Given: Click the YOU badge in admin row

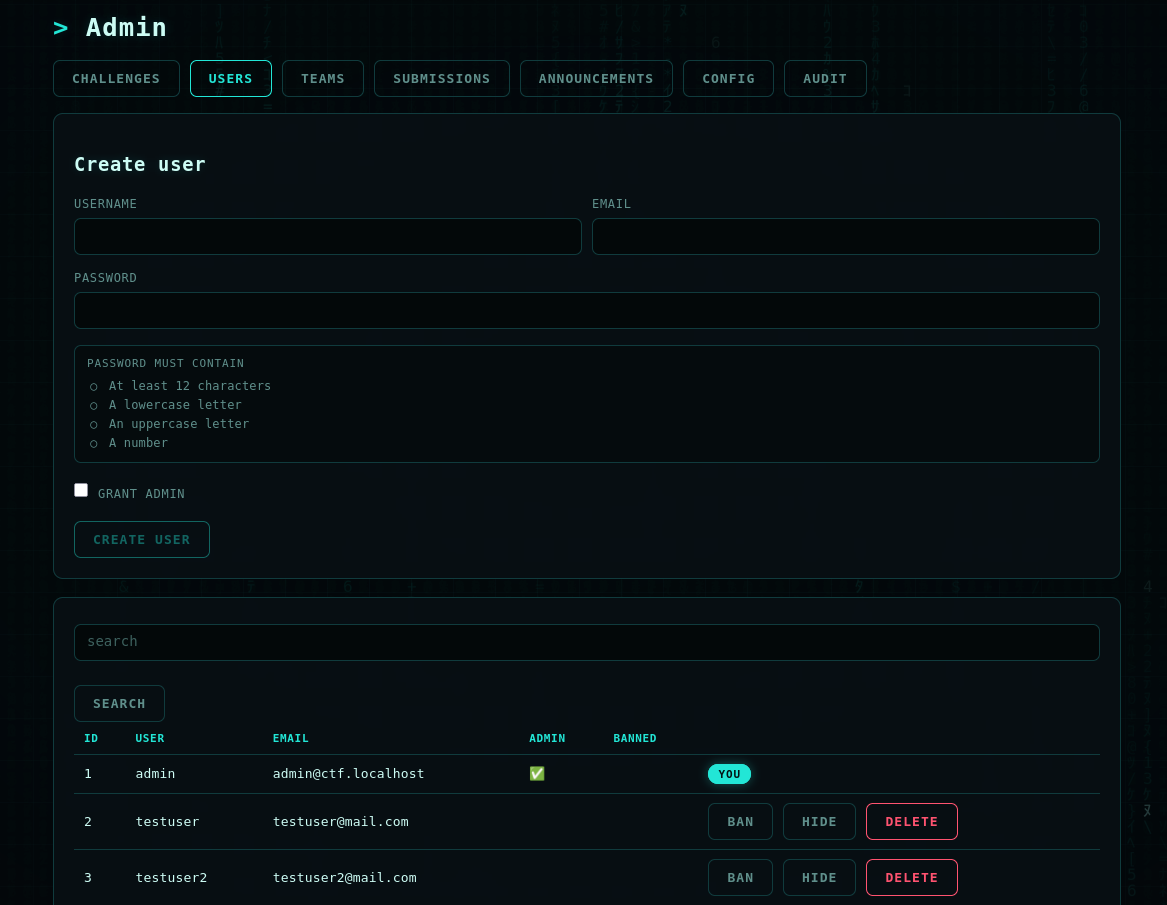Looking at the screenshot, I should (x=729, y=774).
